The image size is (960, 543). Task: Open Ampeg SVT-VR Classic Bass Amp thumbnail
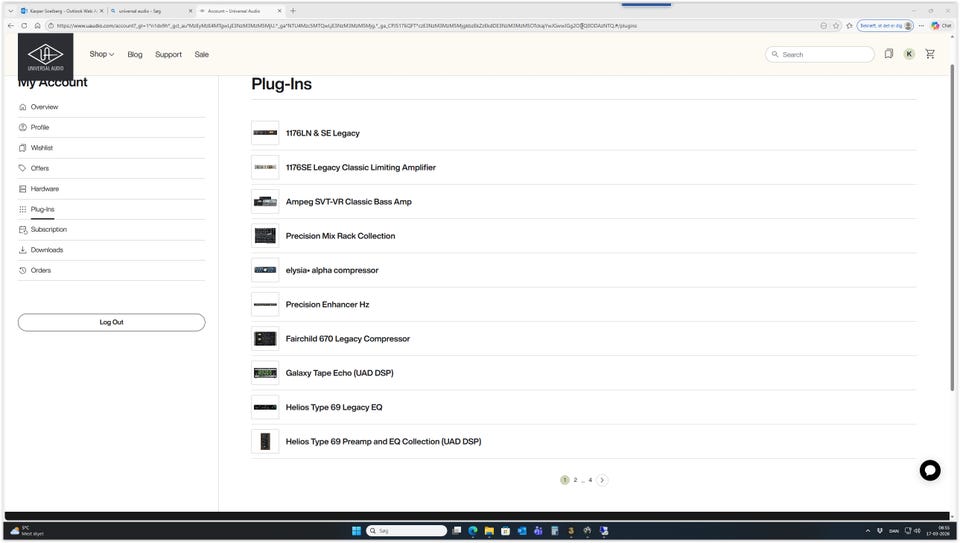click(x=265, y=201)
